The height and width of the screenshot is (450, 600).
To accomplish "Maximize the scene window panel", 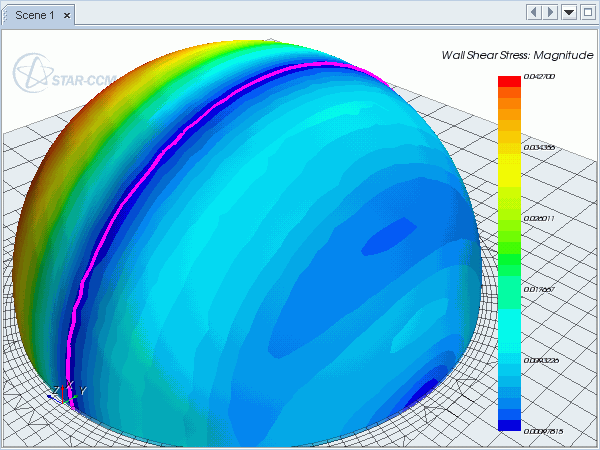I will click(585, 12).
